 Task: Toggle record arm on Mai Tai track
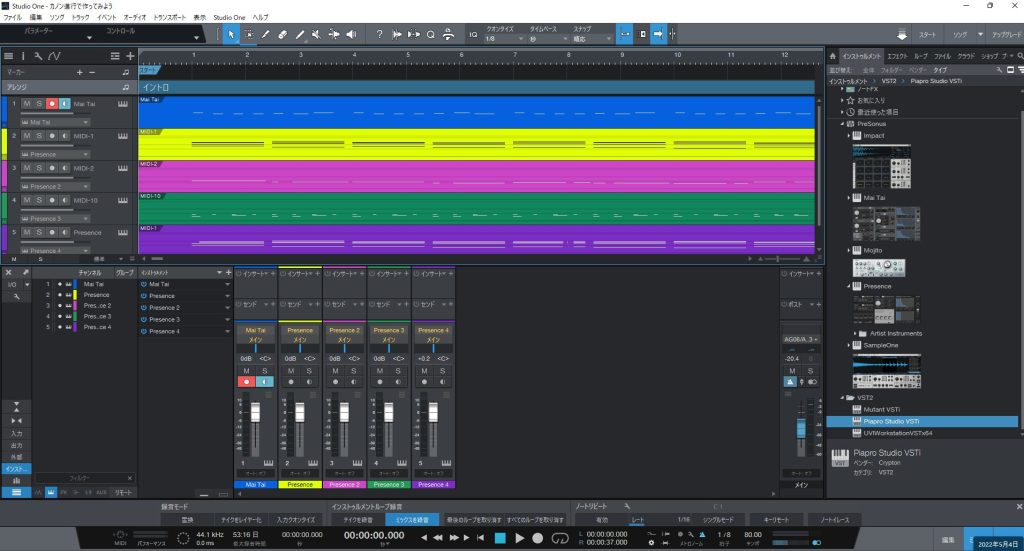pos(51,103)
